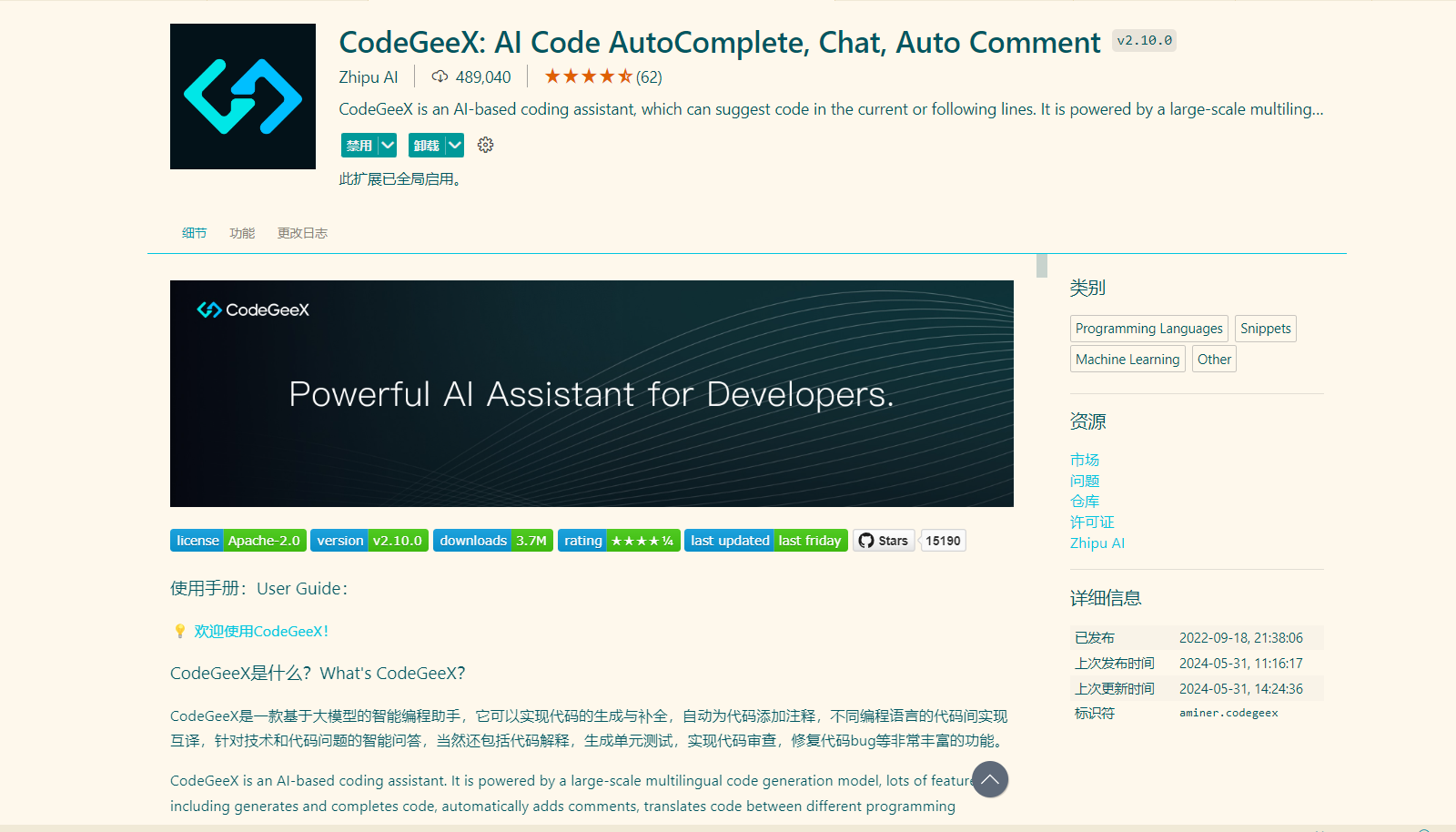Screen dimensions: 1456x832
Task: Click the 资源 resources heading
Action: 1087,421
